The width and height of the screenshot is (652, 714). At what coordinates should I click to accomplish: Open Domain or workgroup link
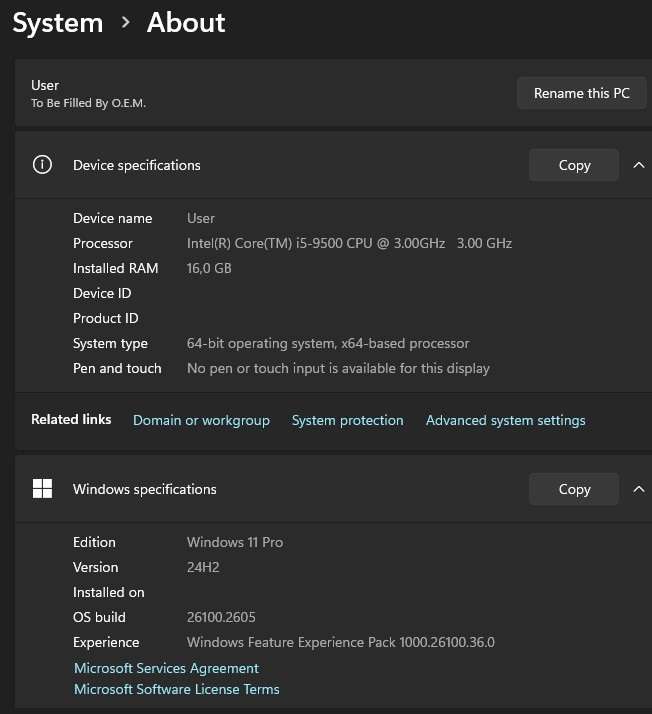201,420
